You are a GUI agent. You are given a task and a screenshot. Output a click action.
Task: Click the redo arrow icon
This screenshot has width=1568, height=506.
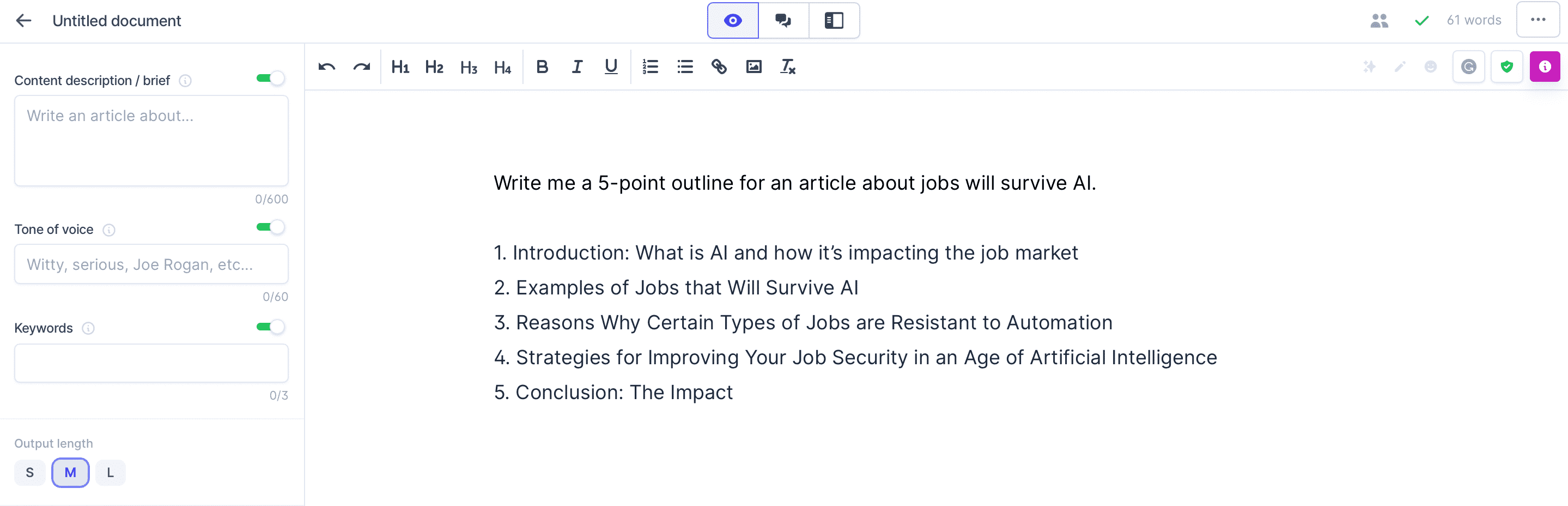pos(362,67)
